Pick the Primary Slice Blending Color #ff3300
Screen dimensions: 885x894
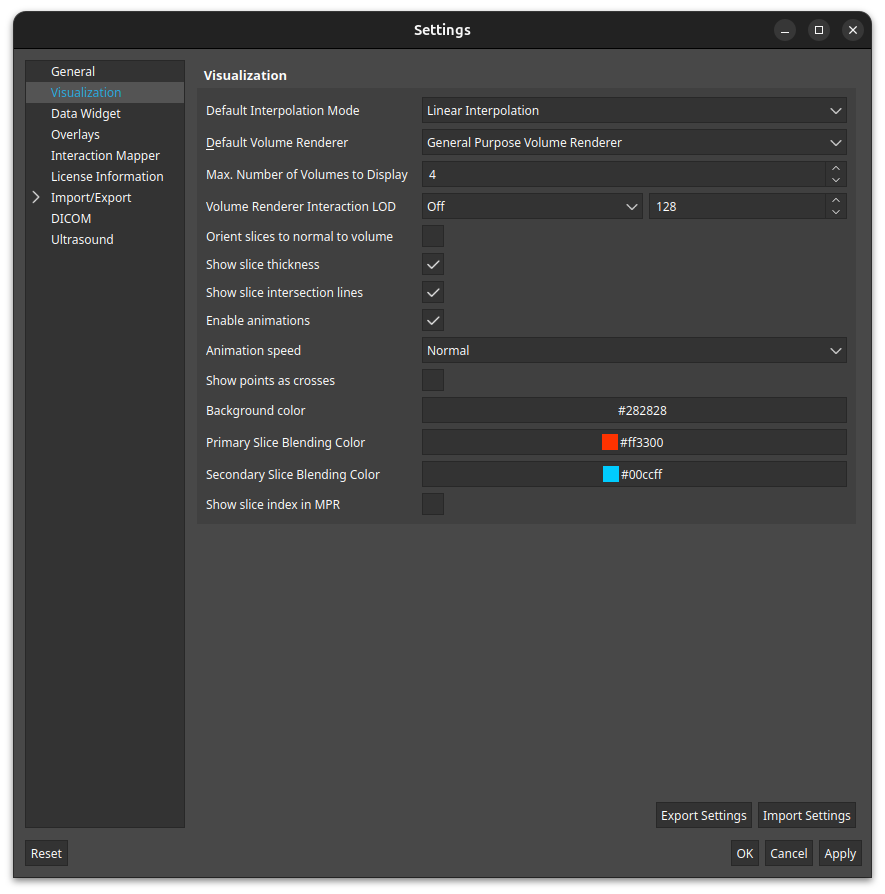(x=634, y=442)
